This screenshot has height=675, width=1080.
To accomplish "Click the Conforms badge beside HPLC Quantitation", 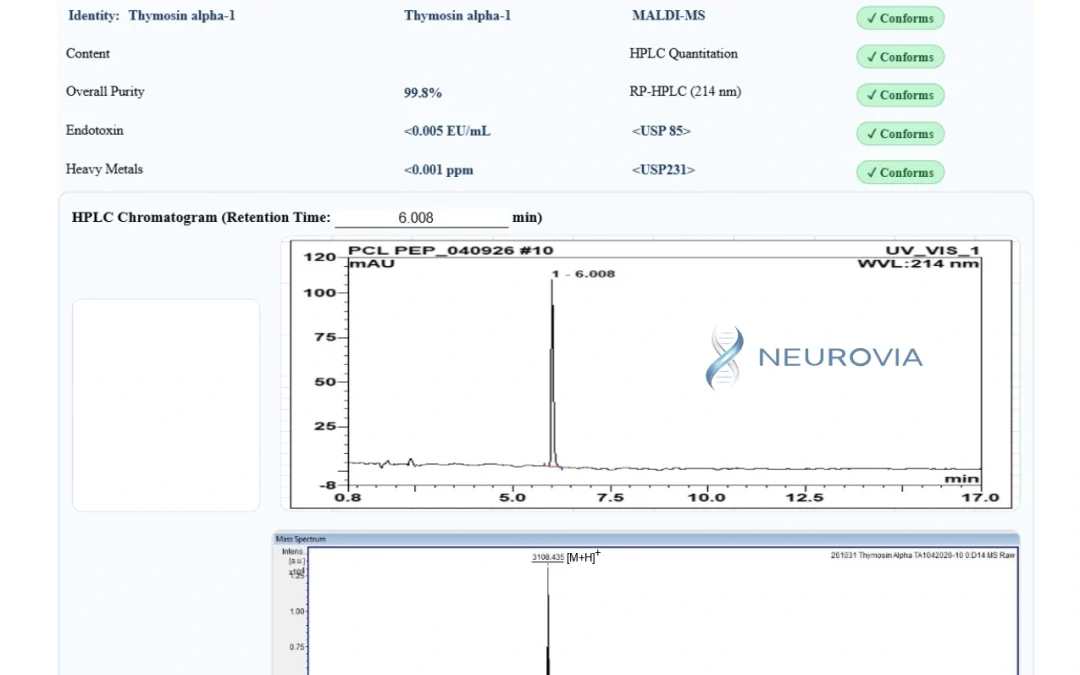I will [x=900, y=57].
